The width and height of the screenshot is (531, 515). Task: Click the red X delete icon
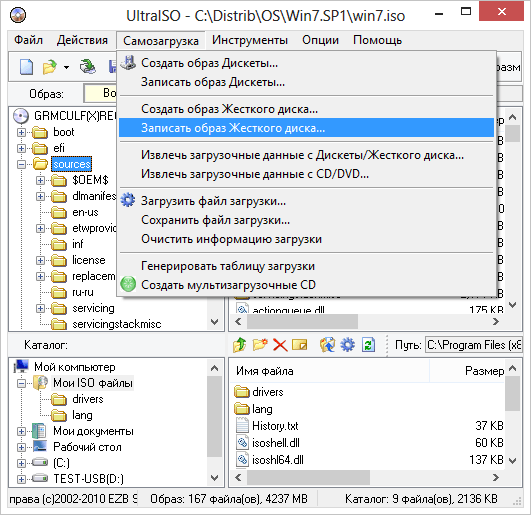(280, 345)
